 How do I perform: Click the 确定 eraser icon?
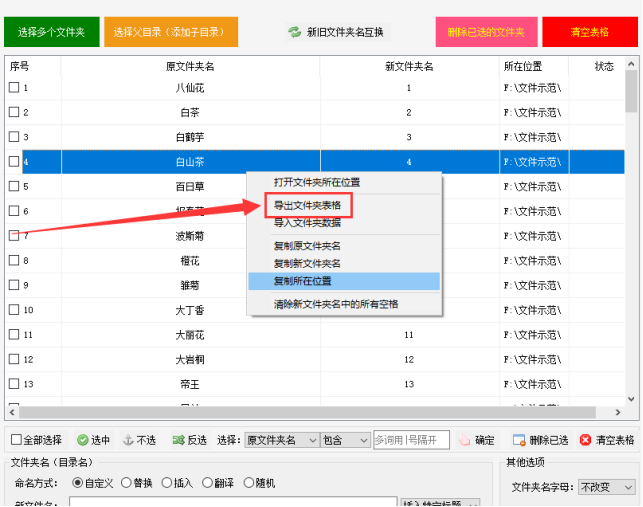[x=464, y=440]
